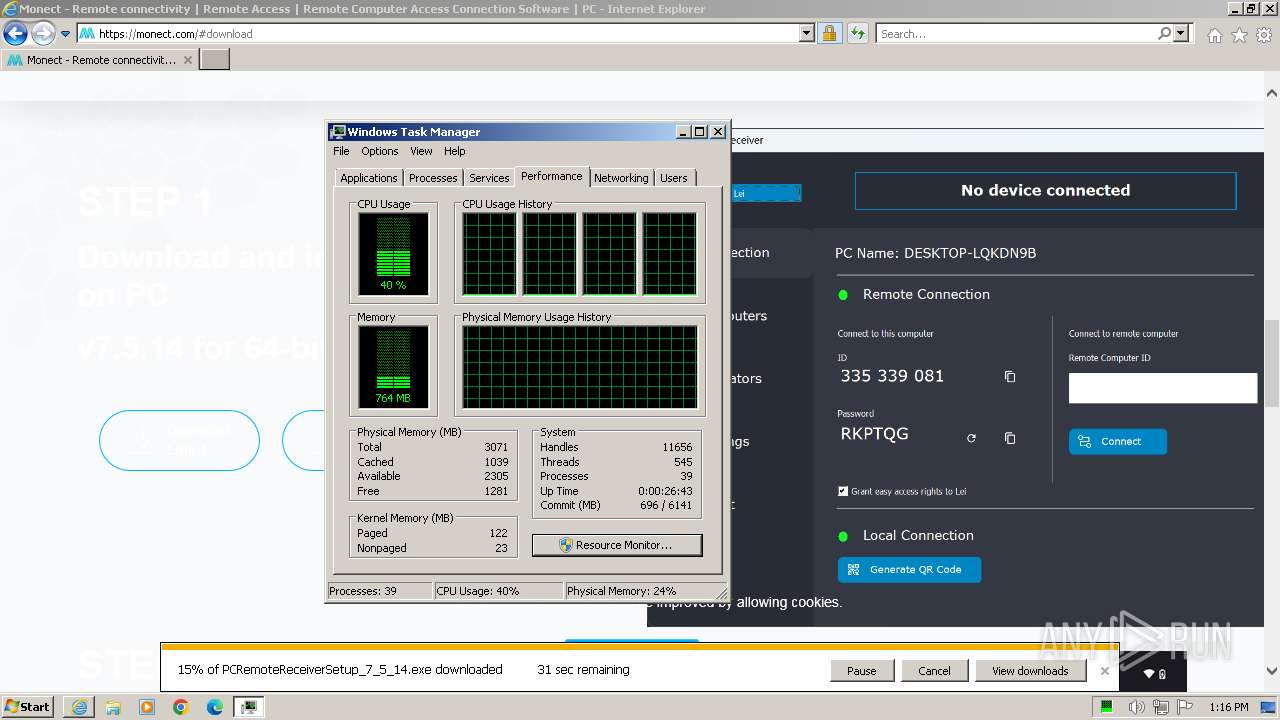This screenshot has height=720, width=1280.
Task: Select Task Manager taskbar button
Action: coord(249,707)
